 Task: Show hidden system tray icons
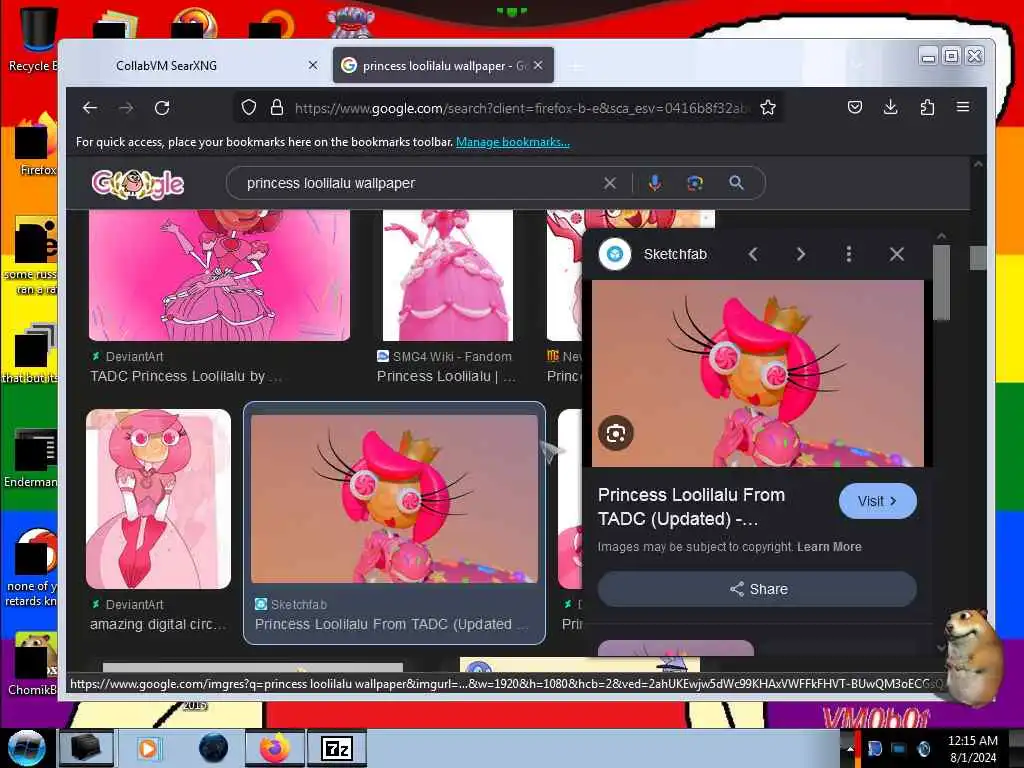(x=850, y=748)
